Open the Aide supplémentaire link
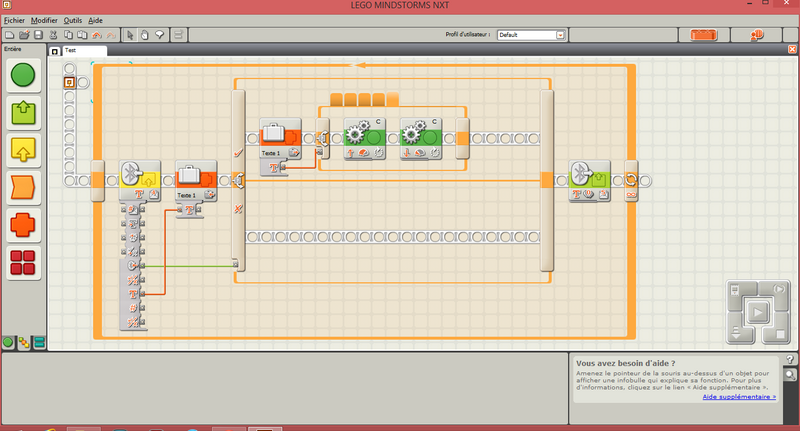 [739, 397]
